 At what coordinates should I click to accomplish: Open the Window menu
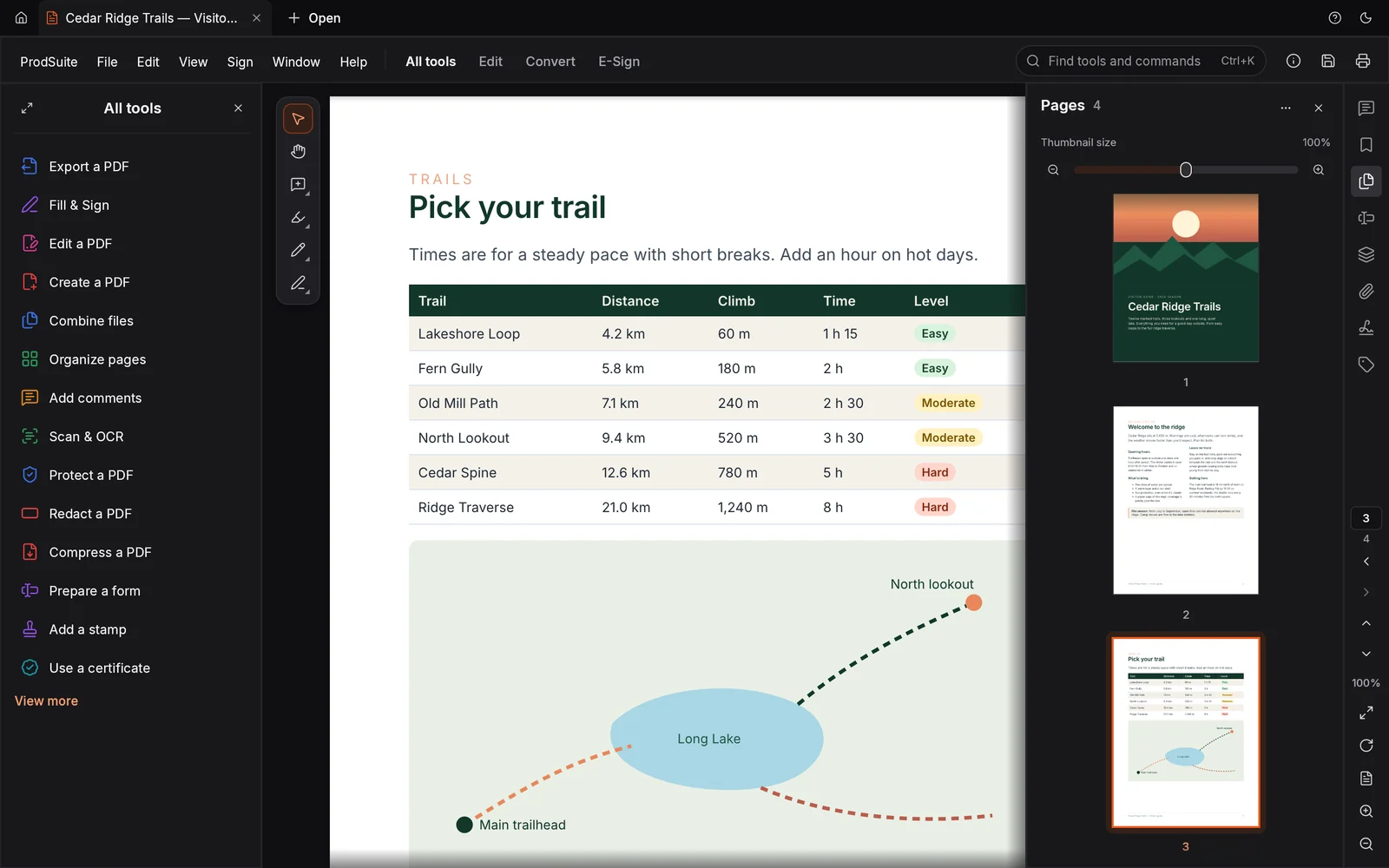pyautogui.click(x=296, y=62)
